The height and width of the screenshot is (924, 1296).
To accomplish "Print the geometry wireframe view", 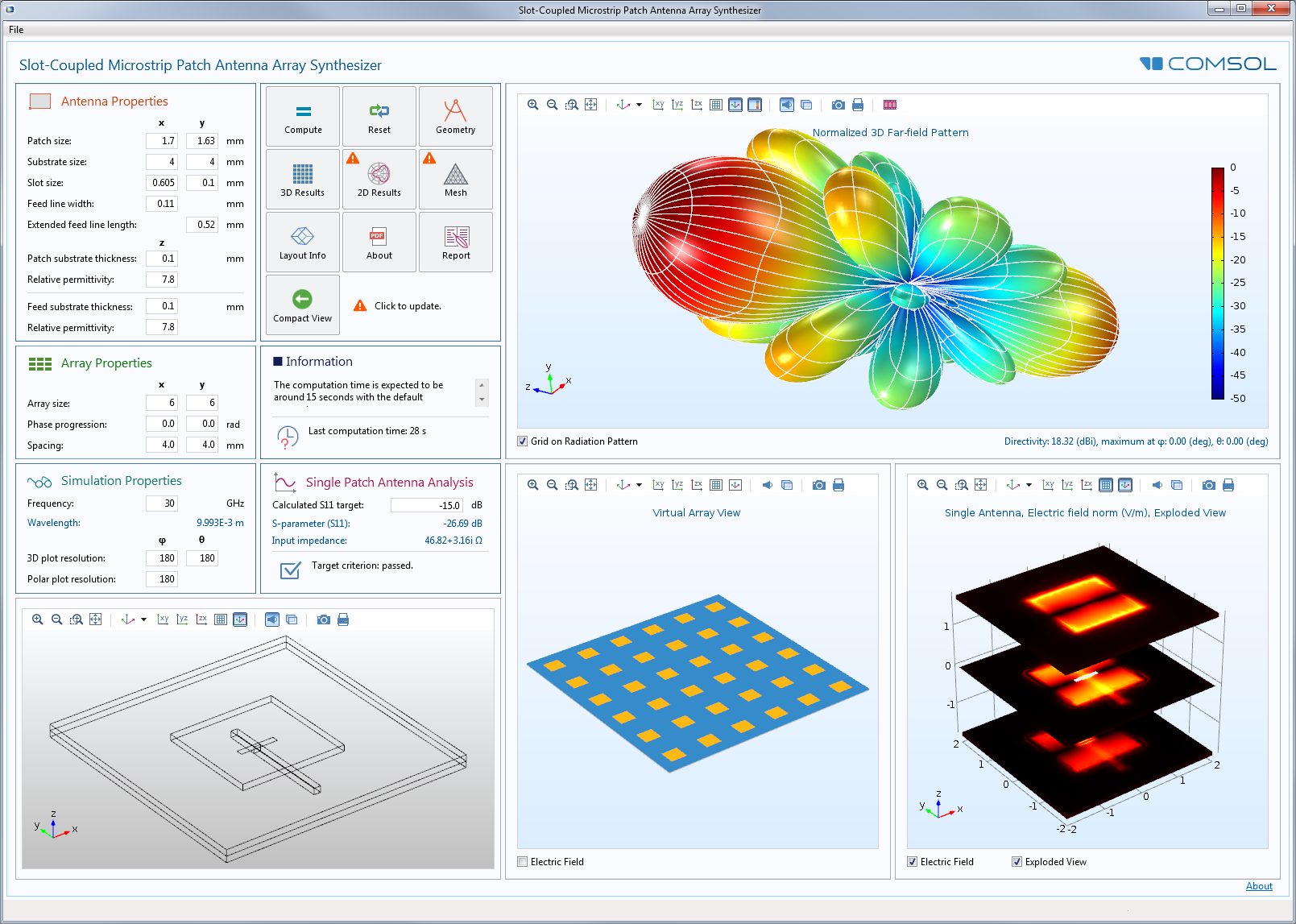I will point(343,619).
